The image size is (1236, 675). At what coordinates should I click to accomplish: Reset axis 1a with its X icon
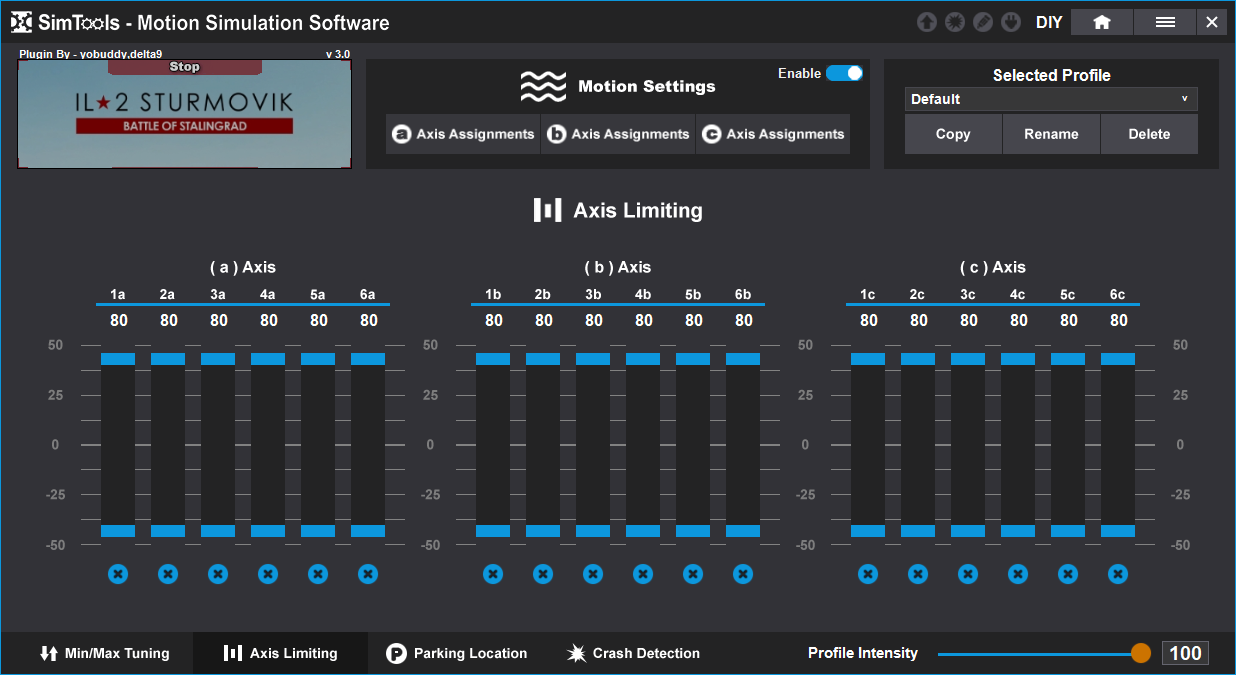(x=118, y=574)
